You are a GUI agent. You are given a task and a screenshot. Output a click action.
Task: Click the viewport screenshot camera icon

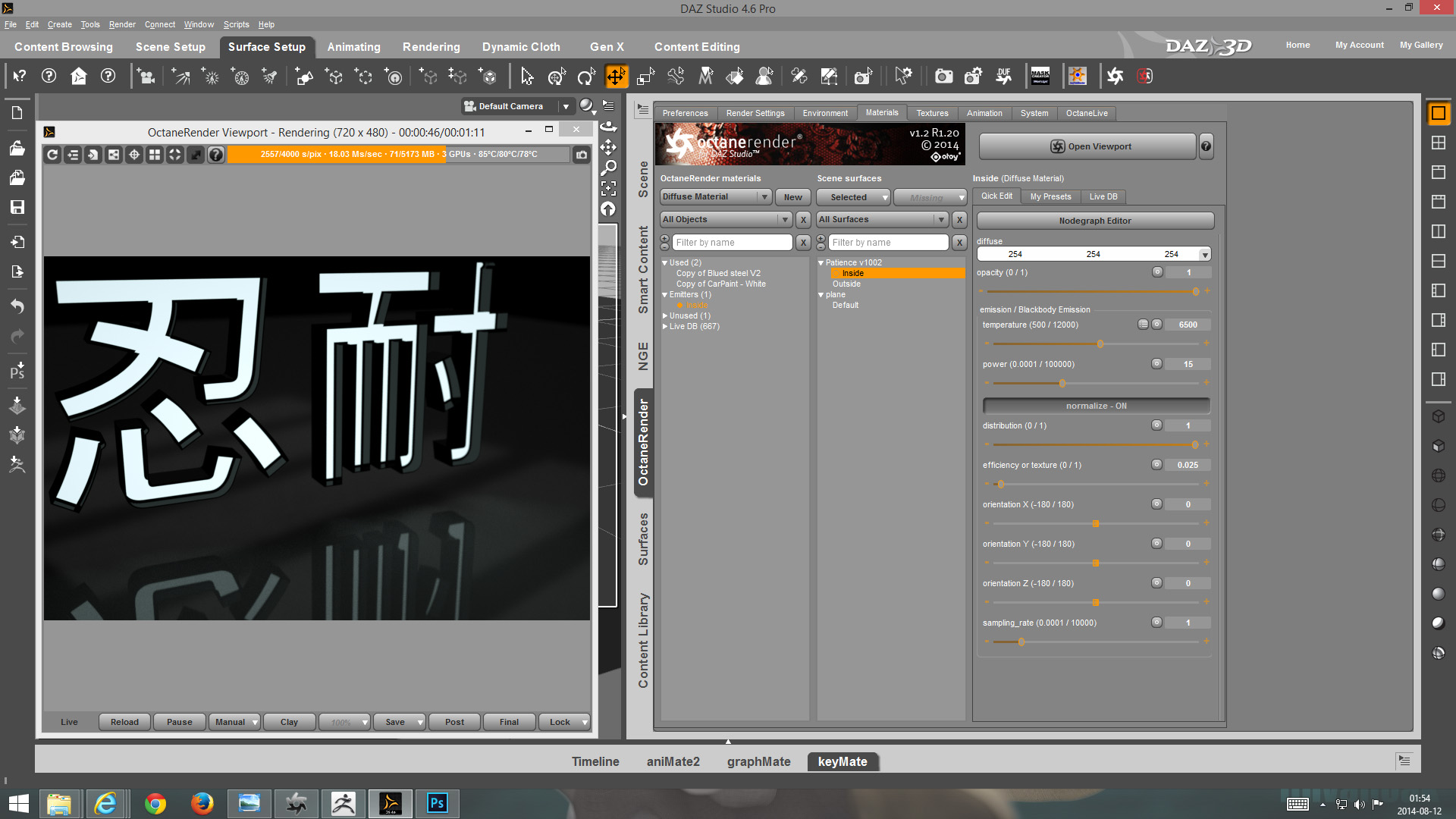(x=582, y=155)
